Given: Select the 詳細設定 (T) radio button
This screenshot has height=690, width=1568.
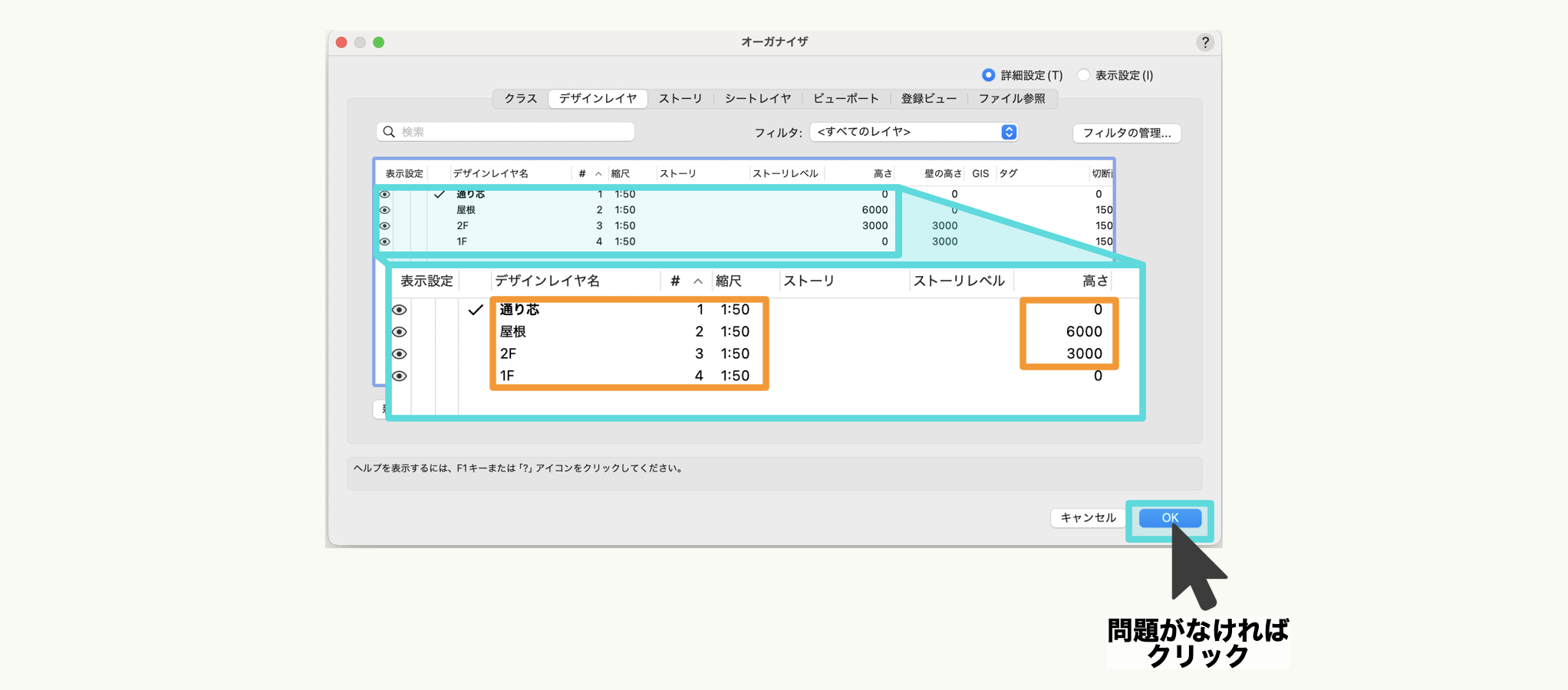Looking at the screenshot, I should tap(988, 75).
